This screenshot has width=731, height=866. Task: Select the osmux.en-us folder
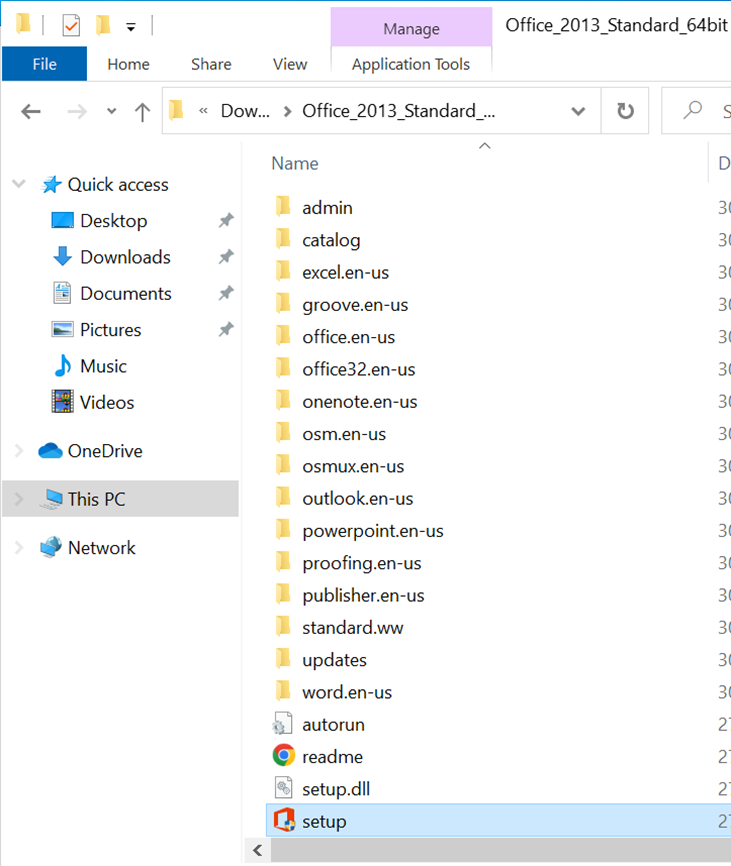click(x=353, y=467)
